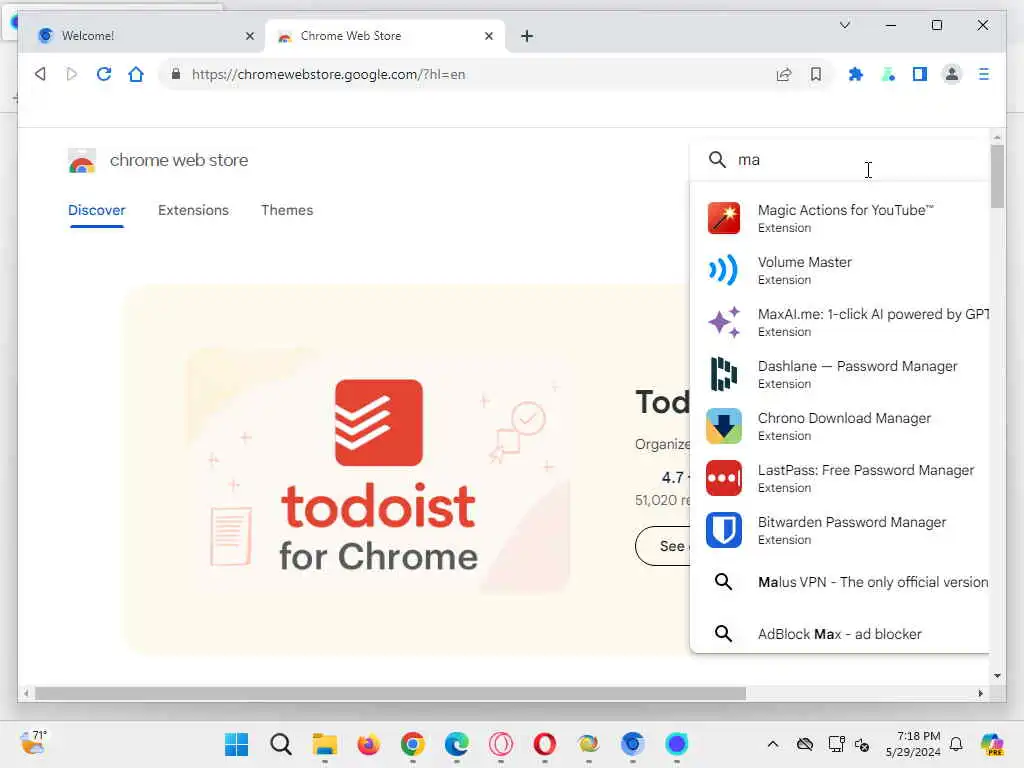This screenshot has width=1024, height=768.
Task: Click the horizontal scrollbar at the bottom
Action: [x=390, y=694]
